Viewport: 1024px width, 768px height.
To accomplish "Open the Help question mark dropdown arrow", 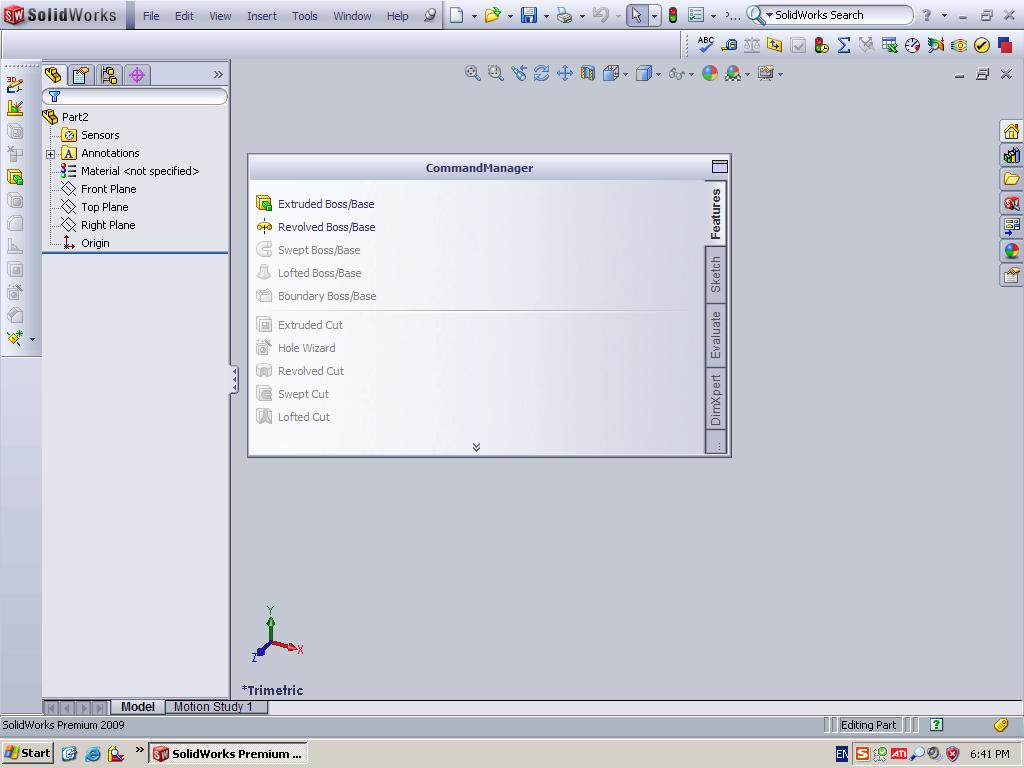I will (x=944, y=15).
